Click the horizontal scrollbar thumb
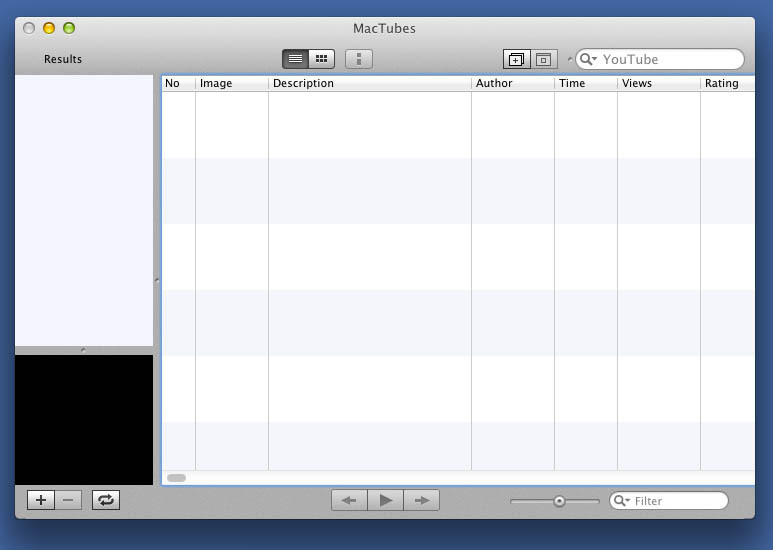The width and height of the screenshot is (773, 550). tap(176, 478)
